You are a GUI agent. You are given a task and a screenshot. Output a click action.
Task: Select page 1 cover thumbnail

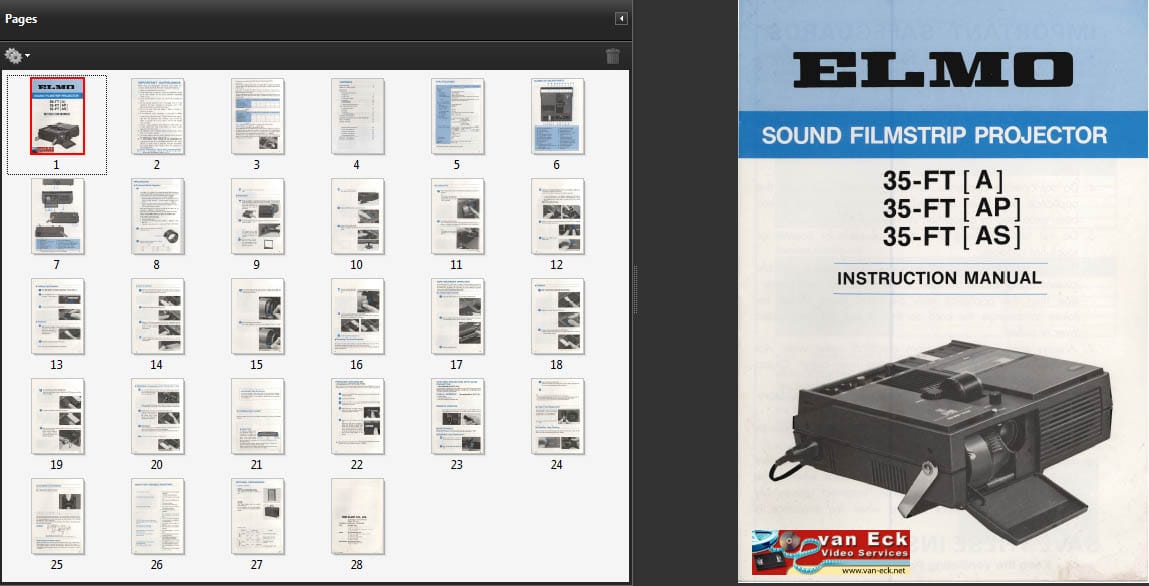tap(57, 116)
